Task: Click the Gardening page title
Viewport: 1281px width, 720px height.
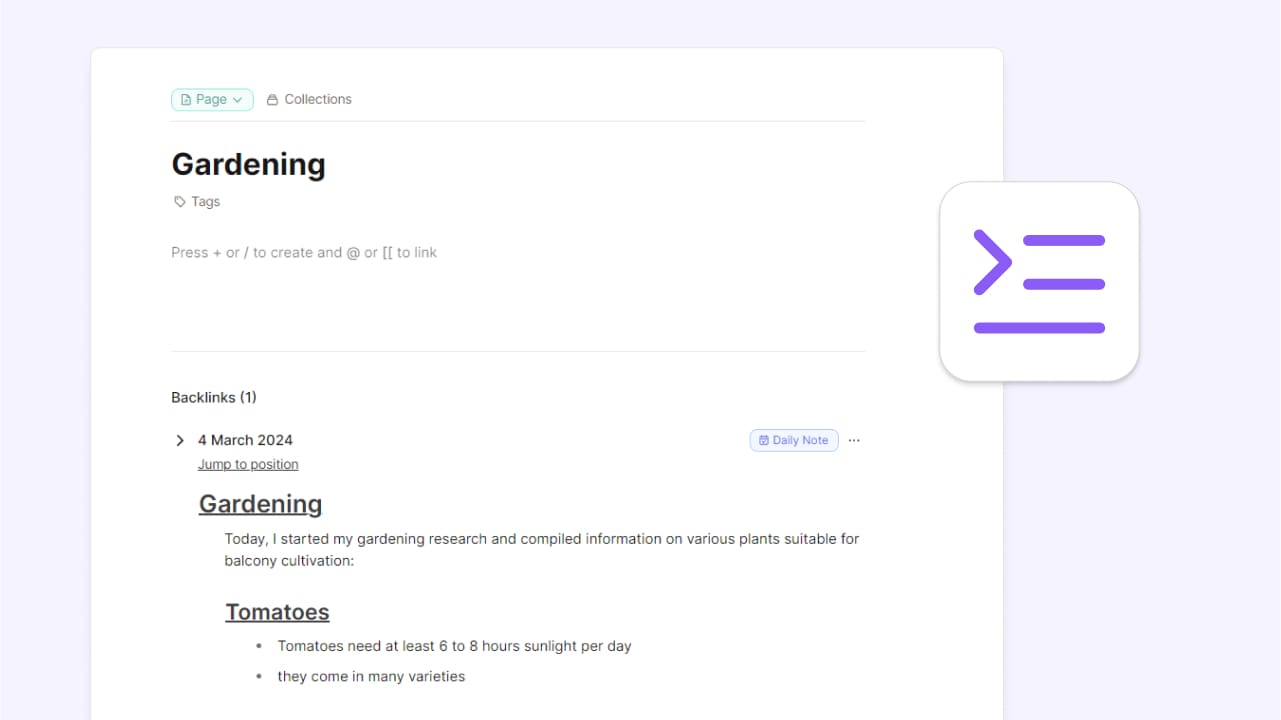Action: coord(248,164)
